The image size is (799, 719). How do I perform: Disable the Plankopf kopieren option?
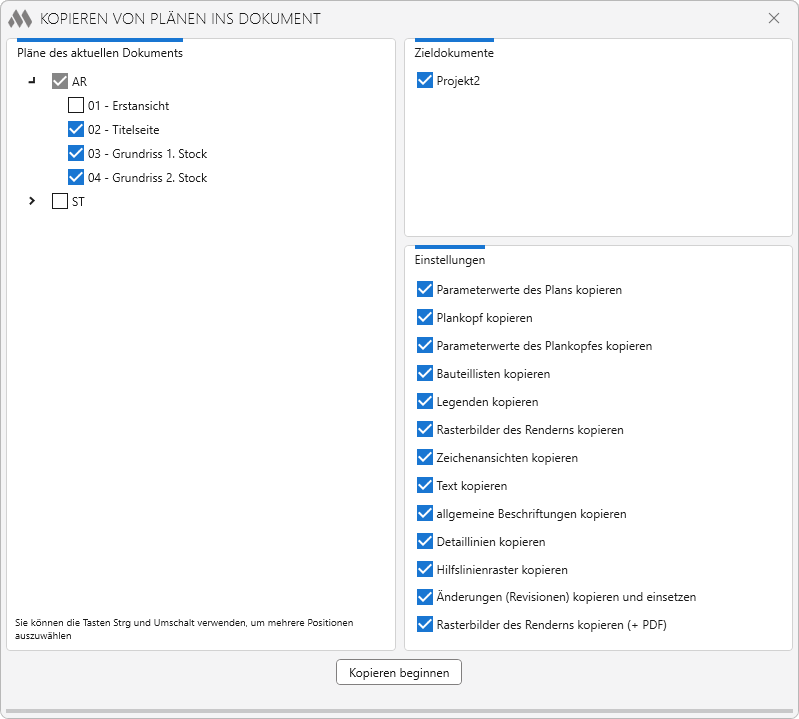point(425,318)
